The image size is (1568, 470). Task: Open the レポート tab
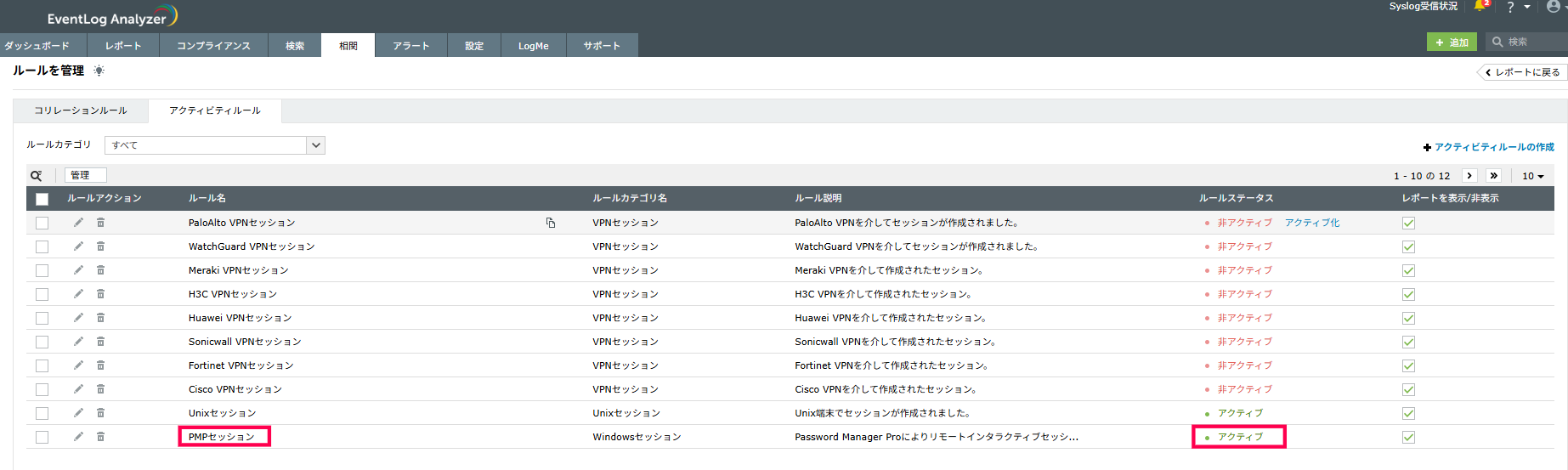[123, 46]
